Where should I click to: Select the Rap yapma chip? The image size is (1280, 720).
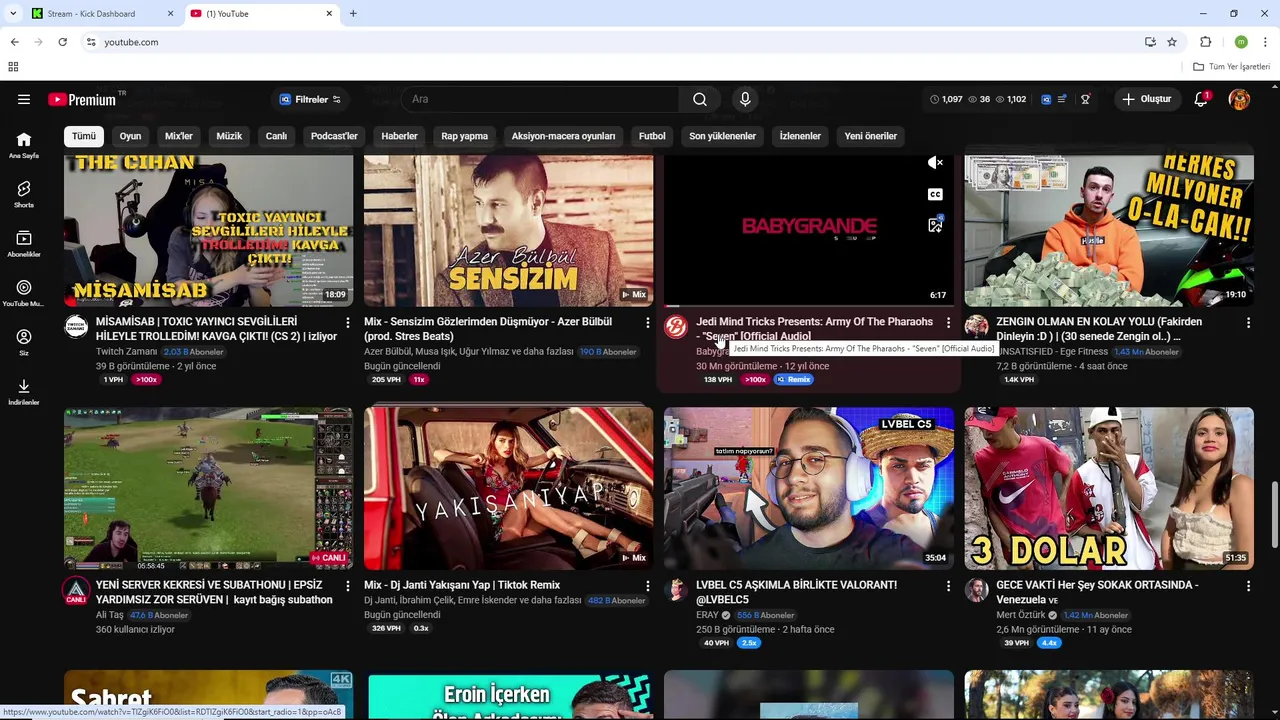(x=465, y=136)
